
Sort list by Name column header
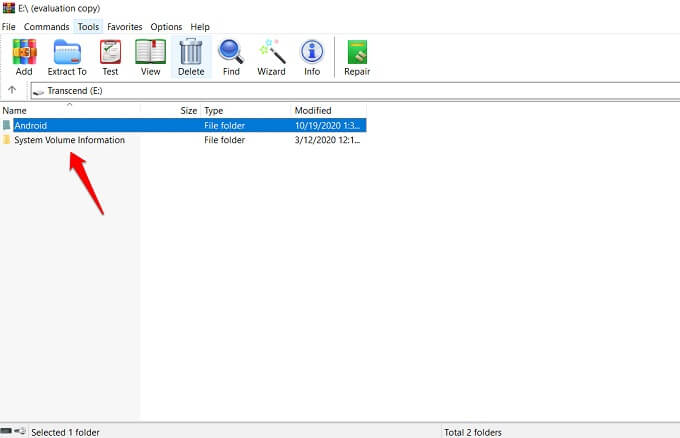(x=70, y=110)
